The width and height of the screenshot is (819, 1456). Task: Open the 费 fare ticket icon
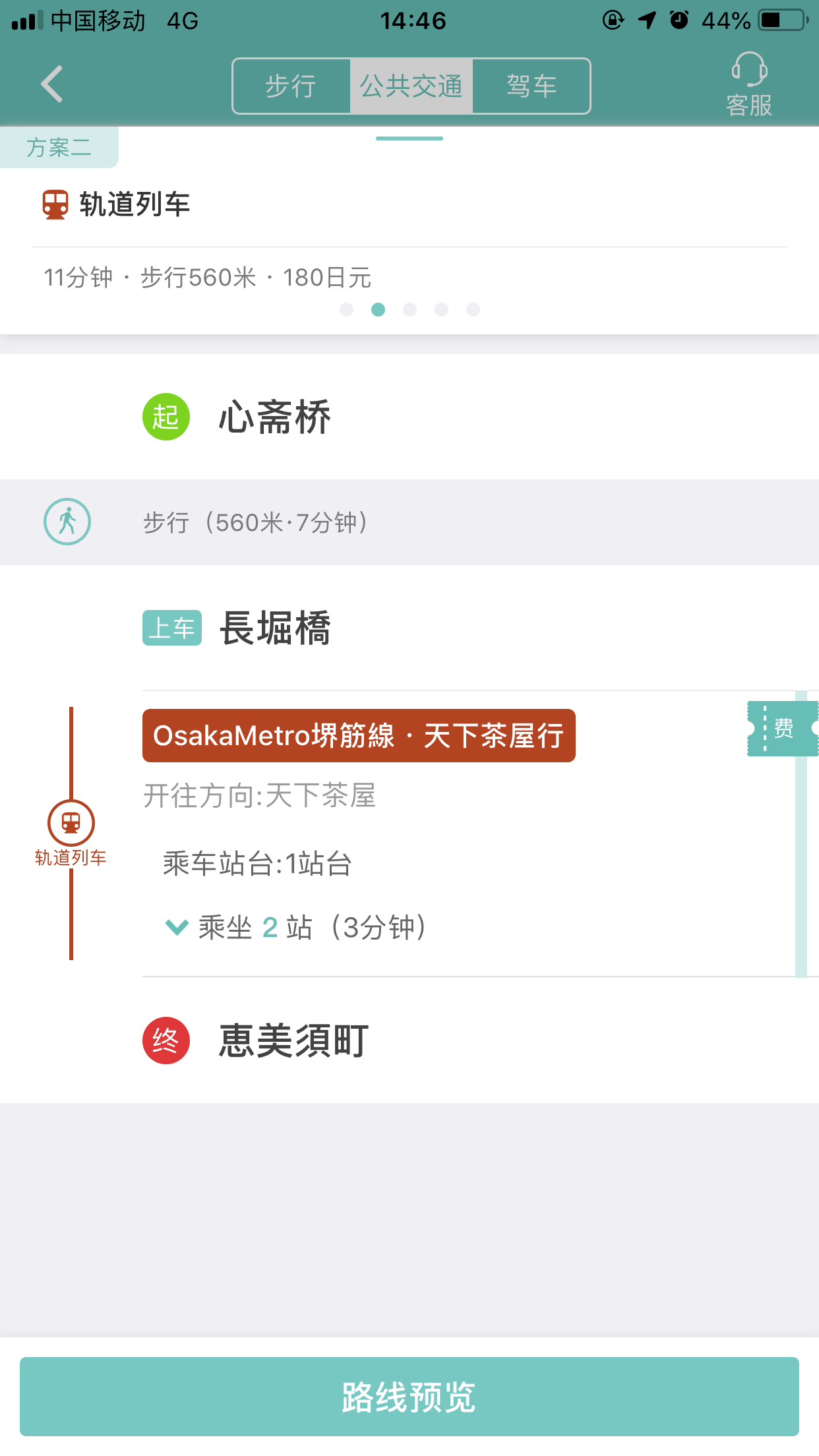(x=783, y=728)
